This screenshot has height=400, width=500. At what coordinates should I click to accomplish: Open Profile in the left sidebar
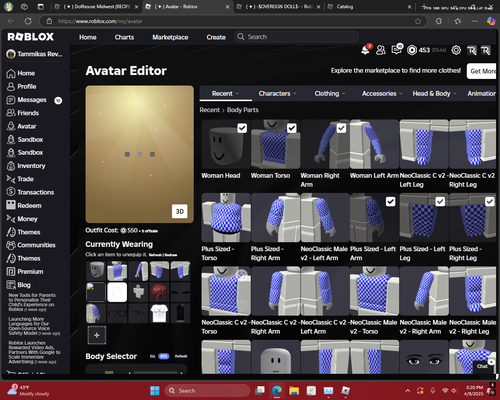point(21,87)
